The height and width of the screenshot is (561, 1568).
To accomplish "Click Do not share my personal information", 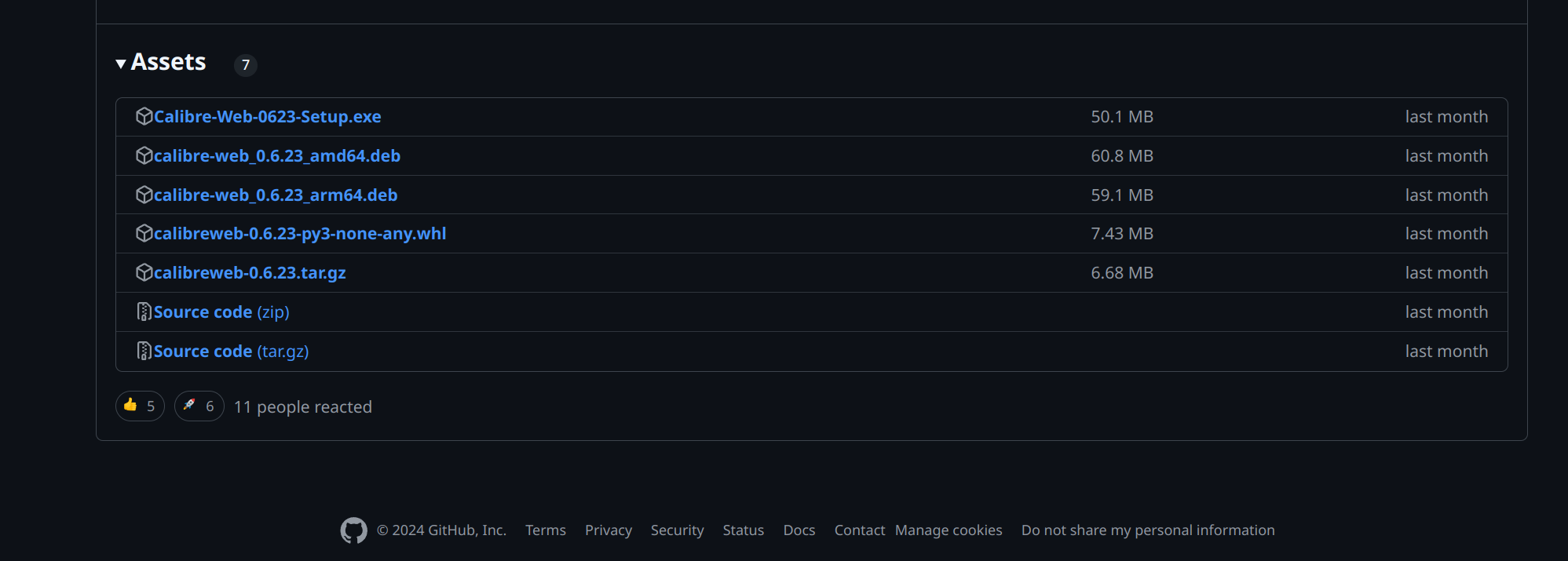I will (x=1147, y=530).
